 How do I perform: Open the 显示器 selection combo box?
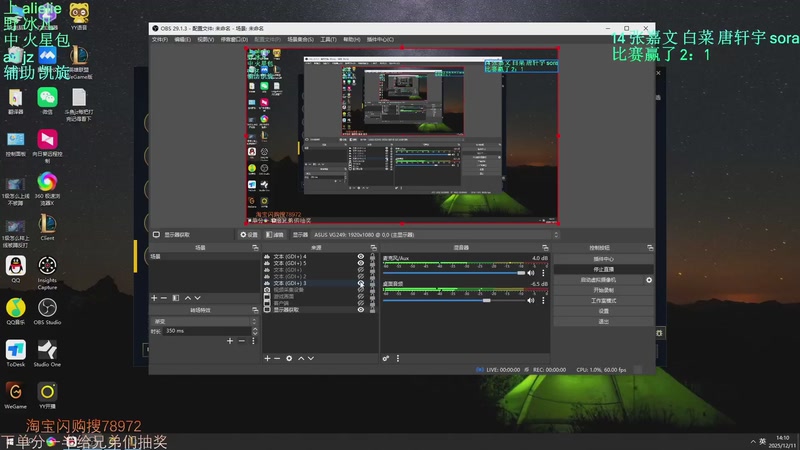pyautogui.click(x=436, y=235)
